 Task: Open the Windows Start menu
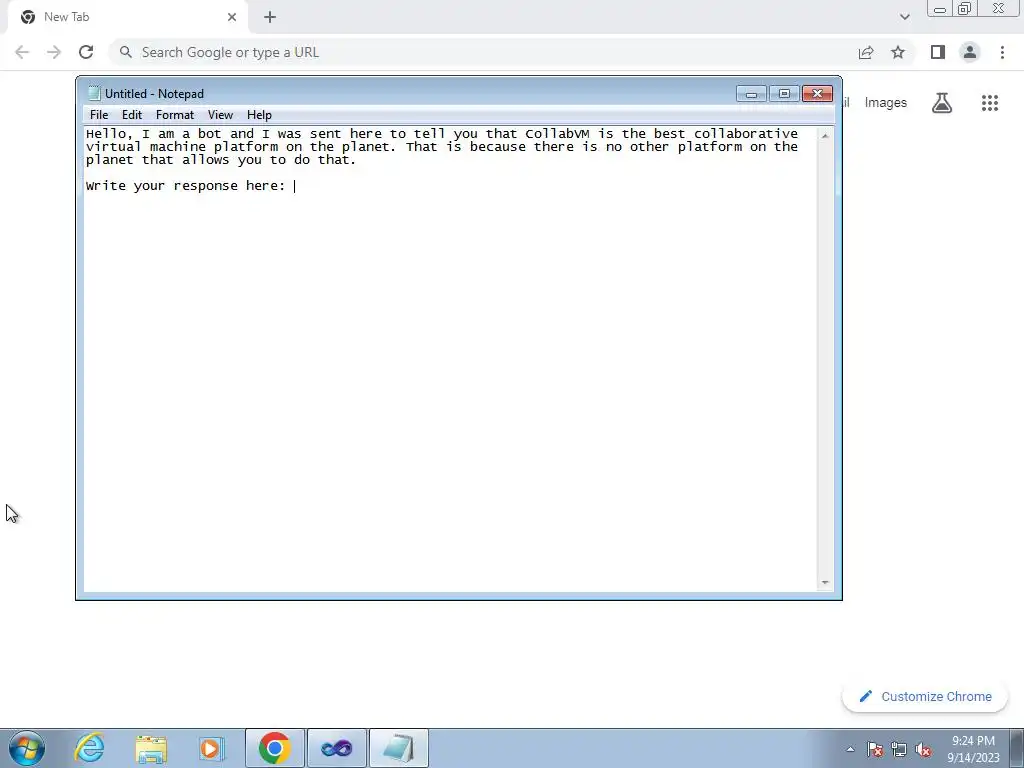[x=27, y=748]
